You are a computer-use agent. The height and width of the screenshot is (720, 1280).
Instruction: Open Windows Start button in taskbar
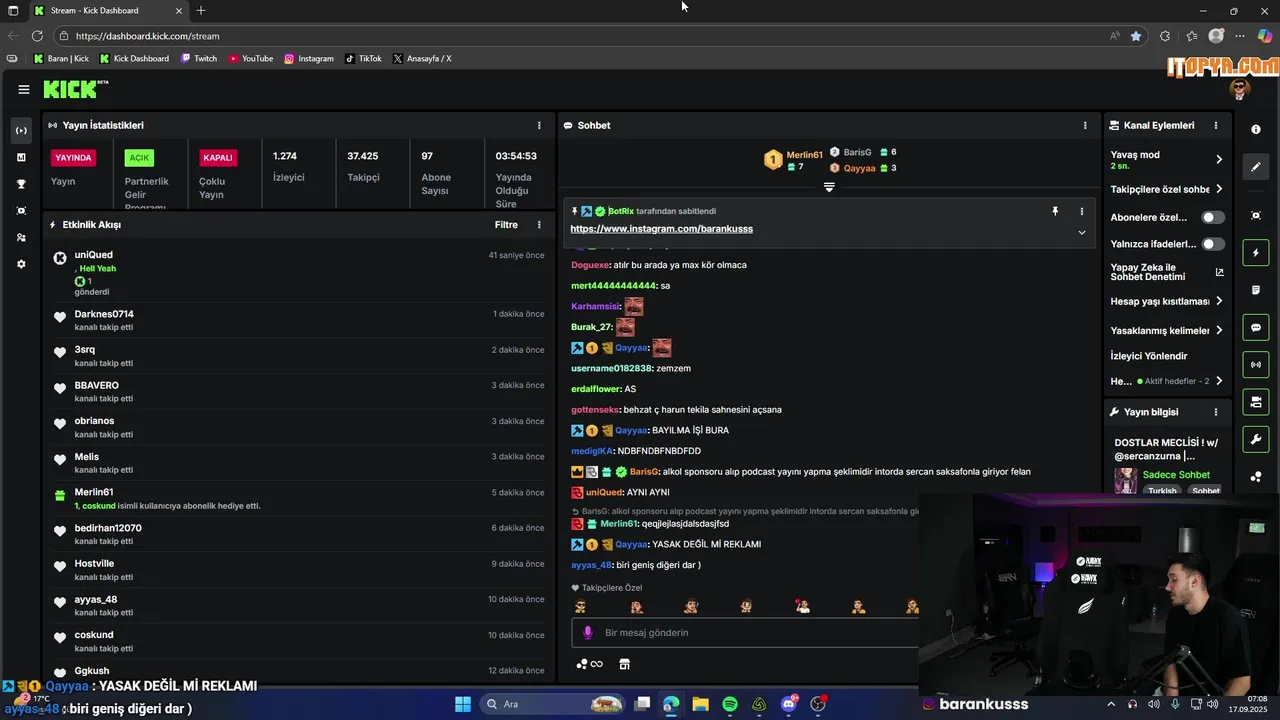(463, 704)
